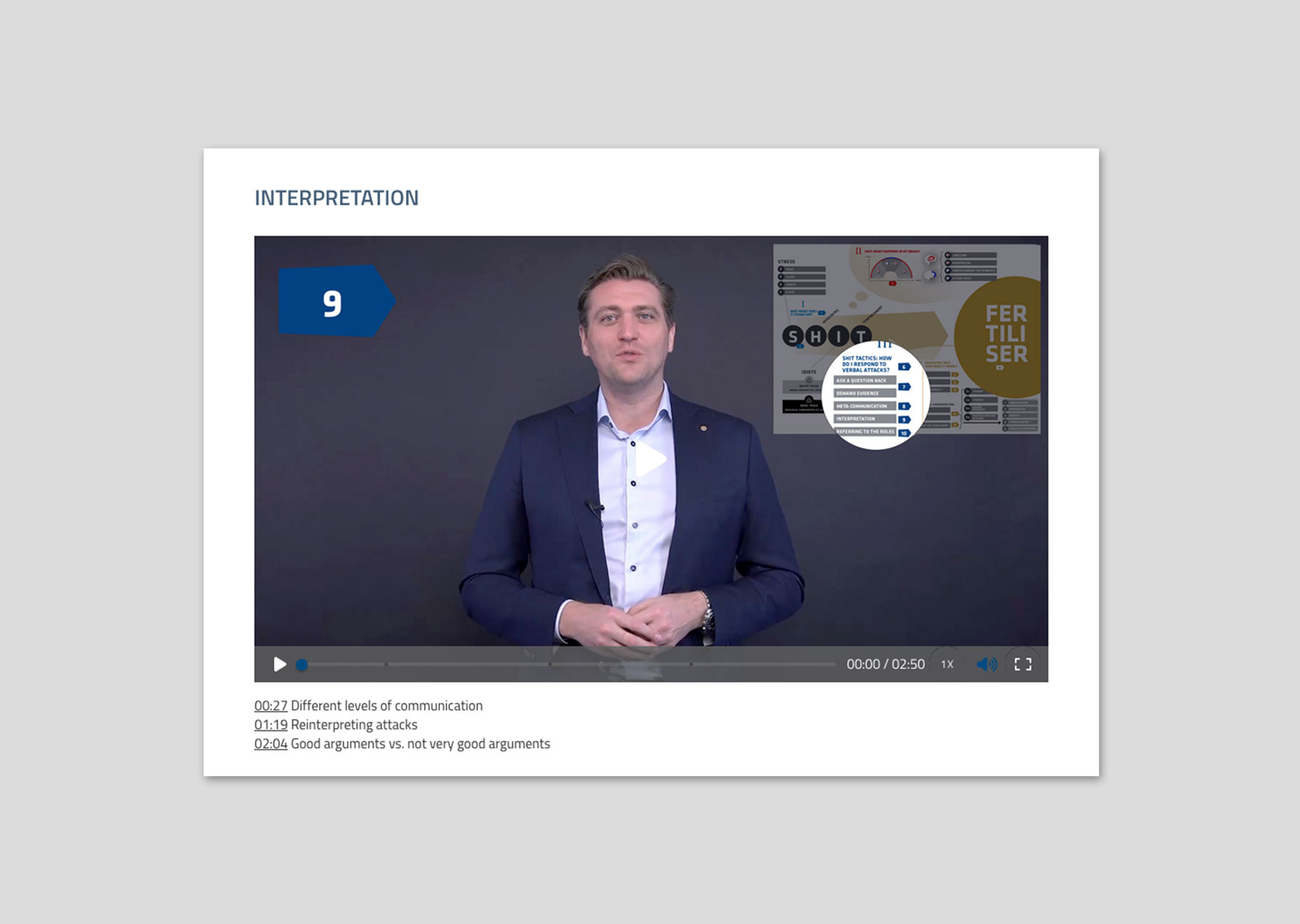Click the second chapter marker on the timeline
Image resolution: width=1300 pixels, height=924 pixels.
[549, 664]
